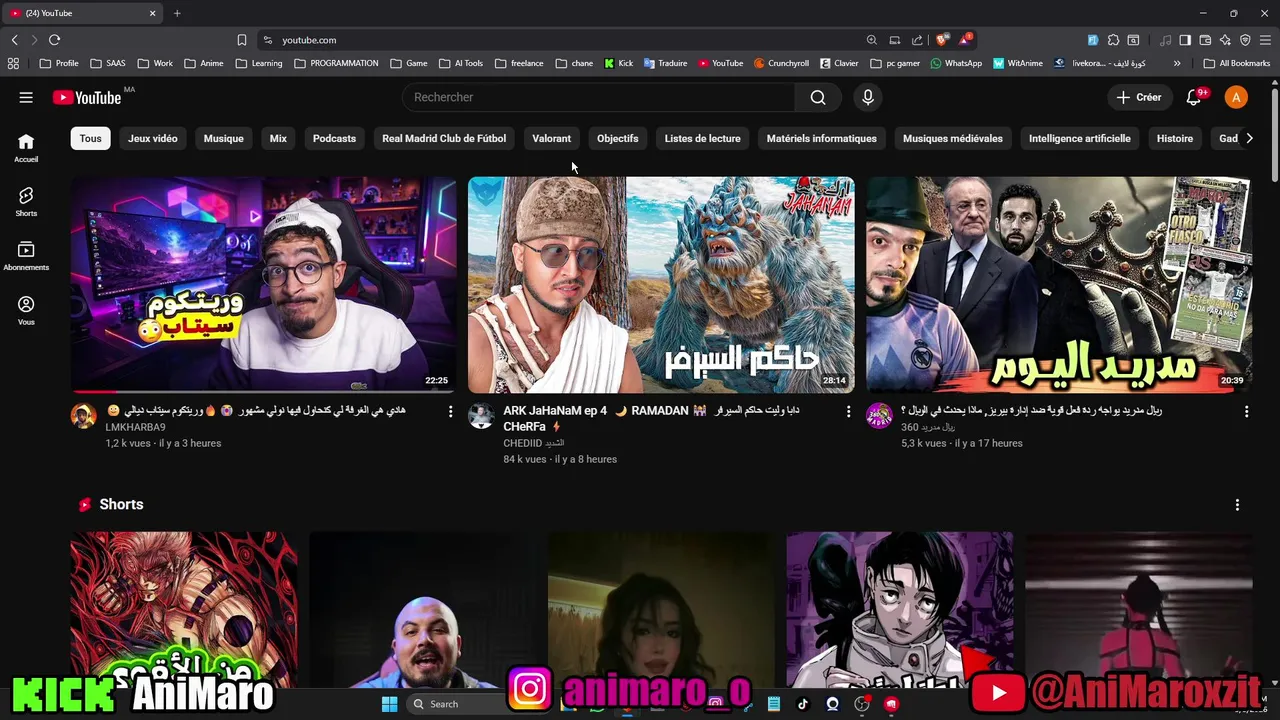Select the Tous category chip
The width and height of the screenshot is (1280, 720).
point(90,138)
